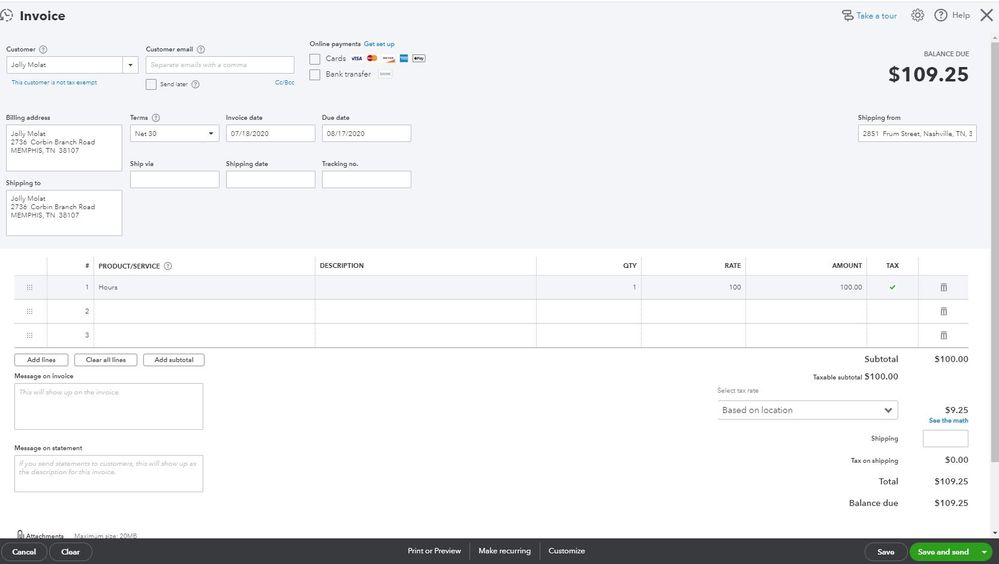999x564 pixels.
Task: Click the Billing address text box
Action: click(64, 148)
